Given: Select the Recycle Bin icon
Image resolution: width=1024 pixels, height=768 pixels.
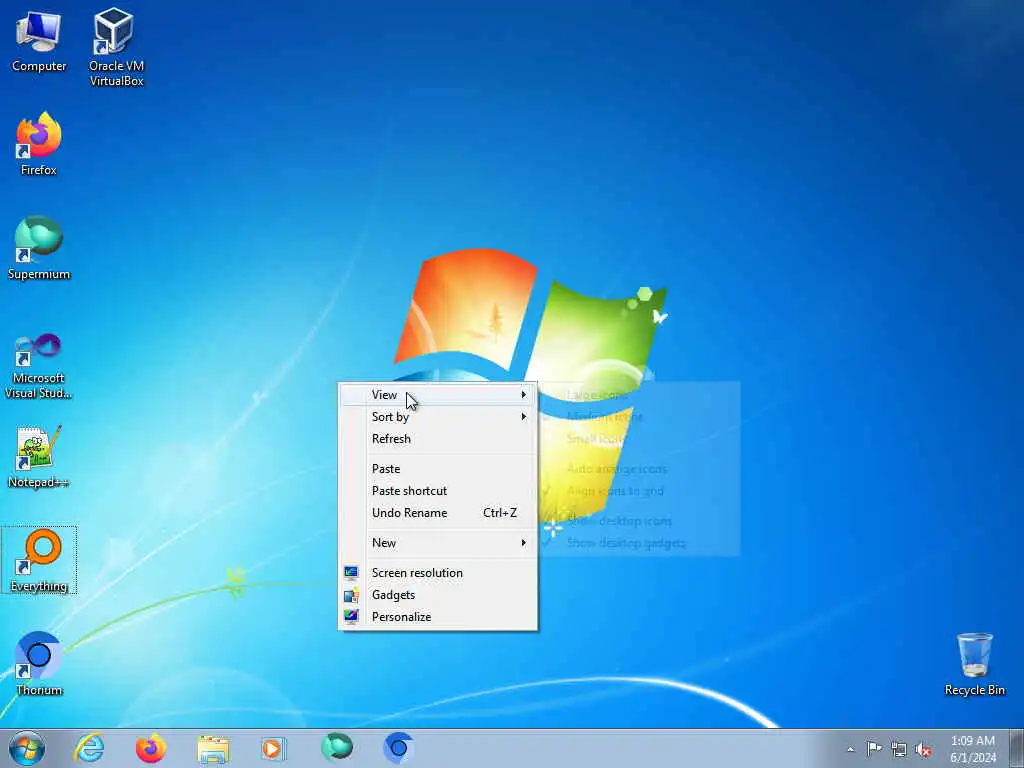Looking at the screenshot, I should tap(974, 664).
